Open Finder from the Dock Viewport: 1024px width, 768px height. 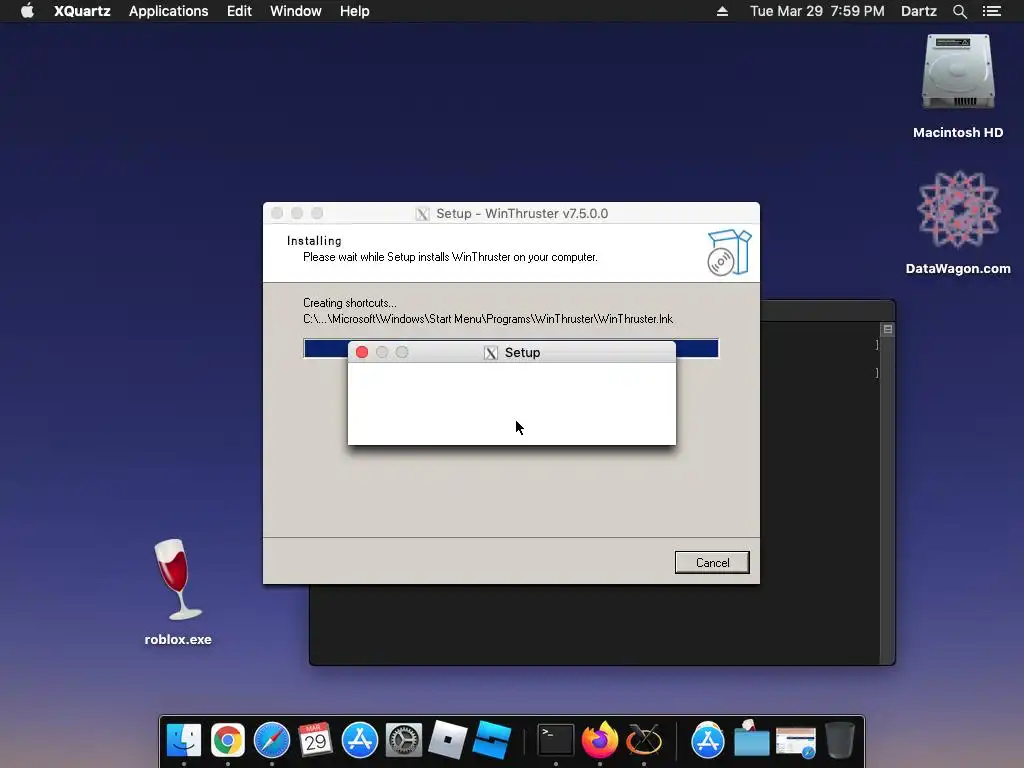[x=184, y=740]
